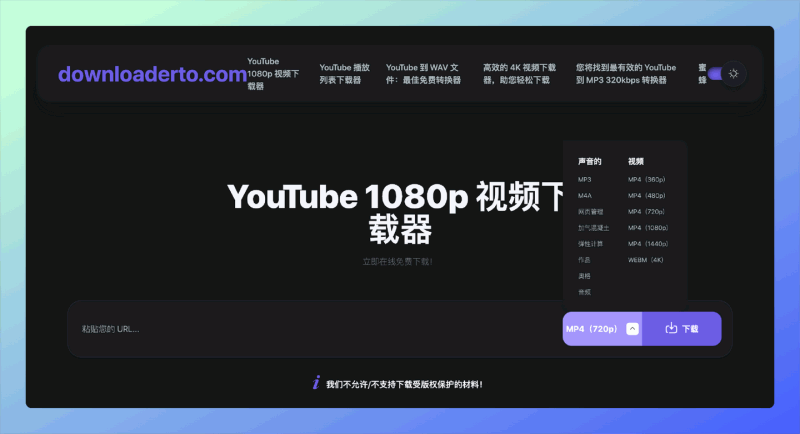Choose WEBM (4K) video format
This screenshot has width=800, height=434.
coord(646,260)
